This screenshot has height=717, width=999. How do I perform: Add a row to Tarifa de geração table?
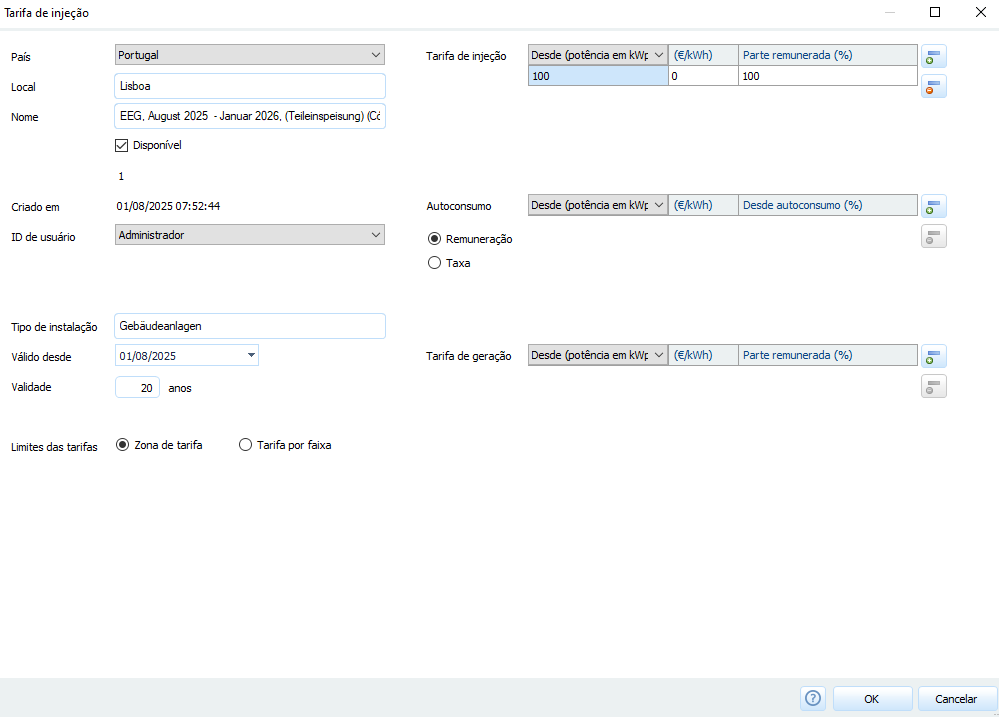(x=933, y=356)
